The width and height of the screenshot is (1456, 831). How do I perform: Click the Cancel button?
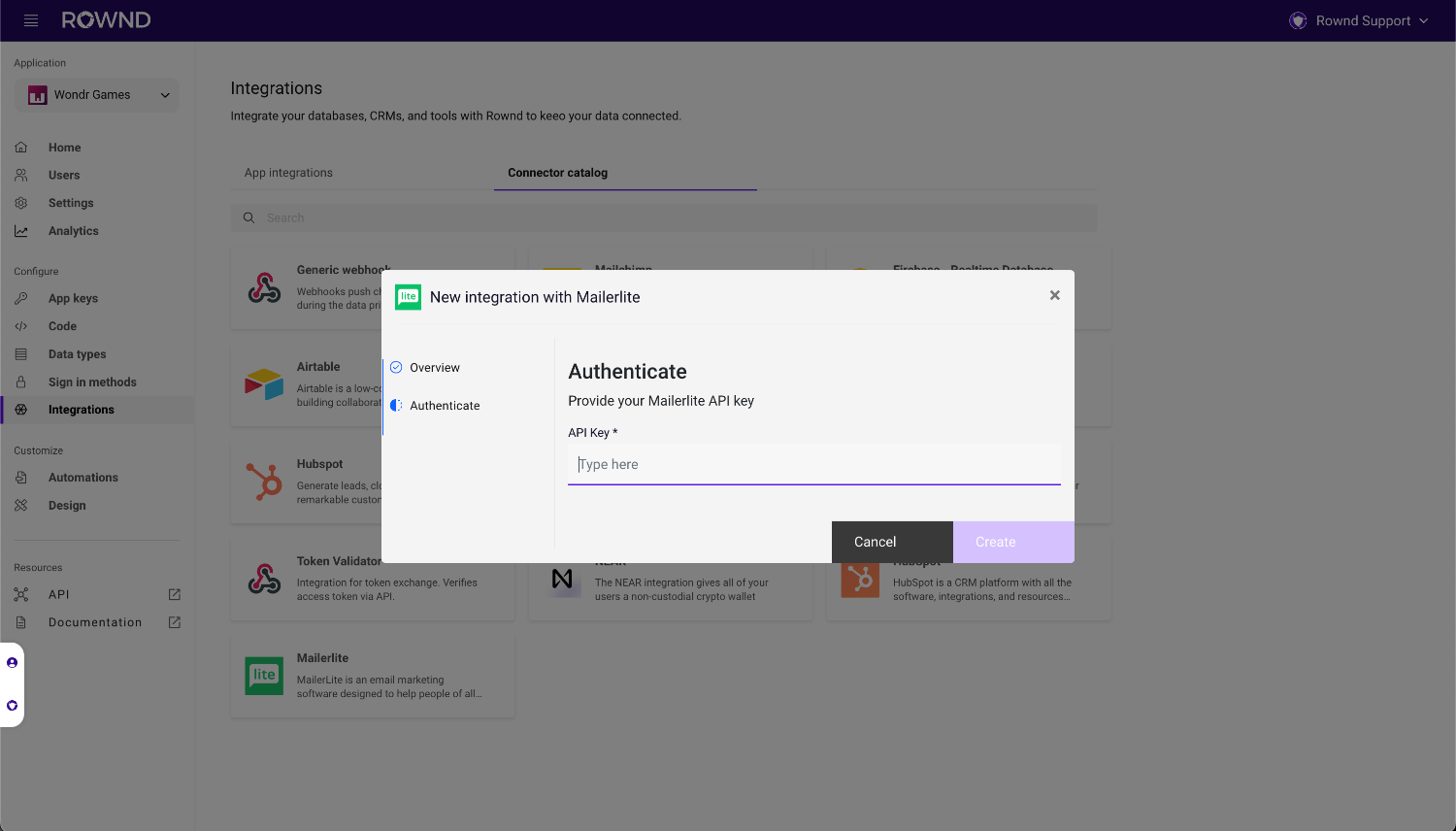[892, 542]
